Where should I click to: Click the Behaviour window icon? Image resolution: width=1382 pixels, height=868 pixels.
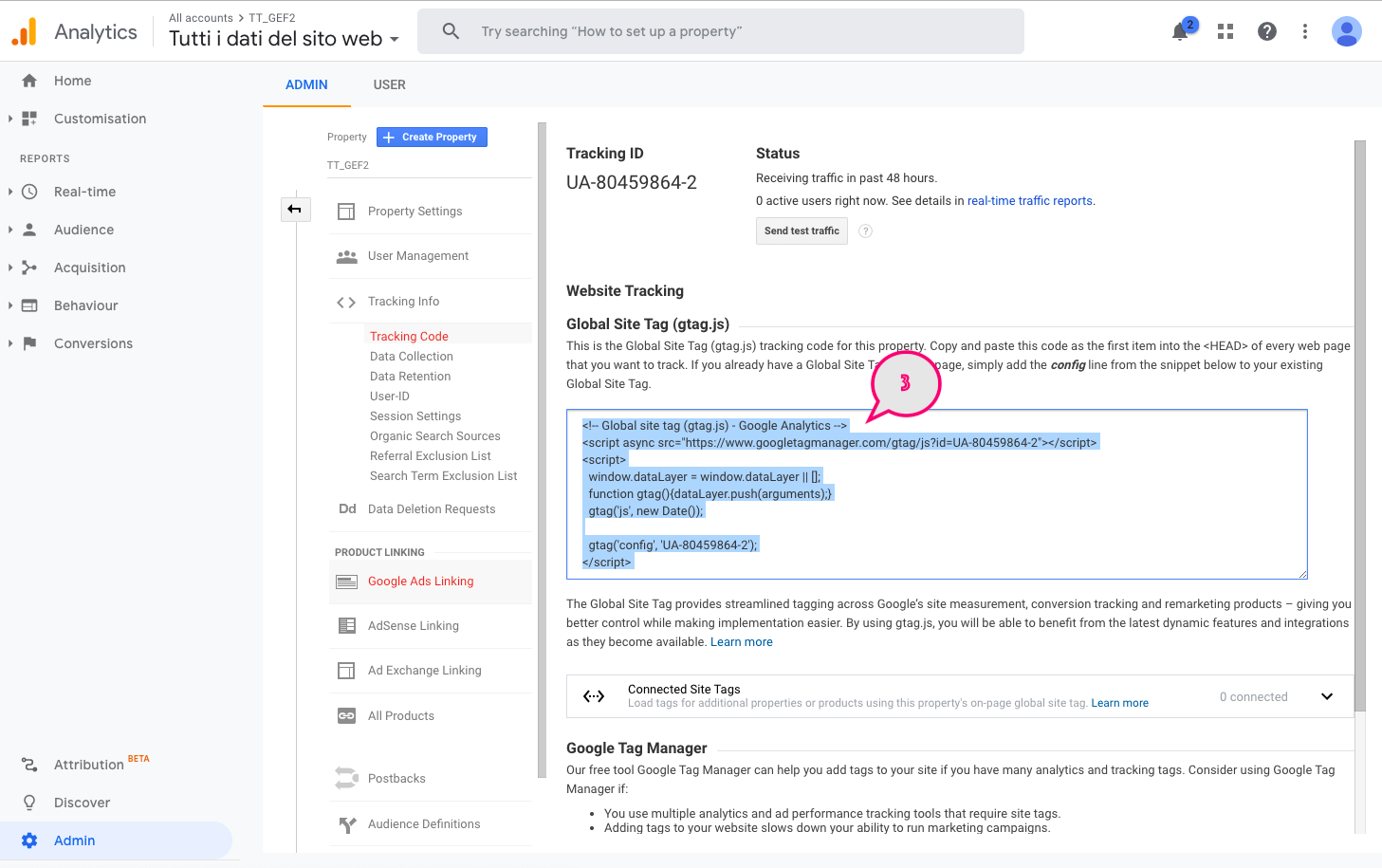[29, 305]
